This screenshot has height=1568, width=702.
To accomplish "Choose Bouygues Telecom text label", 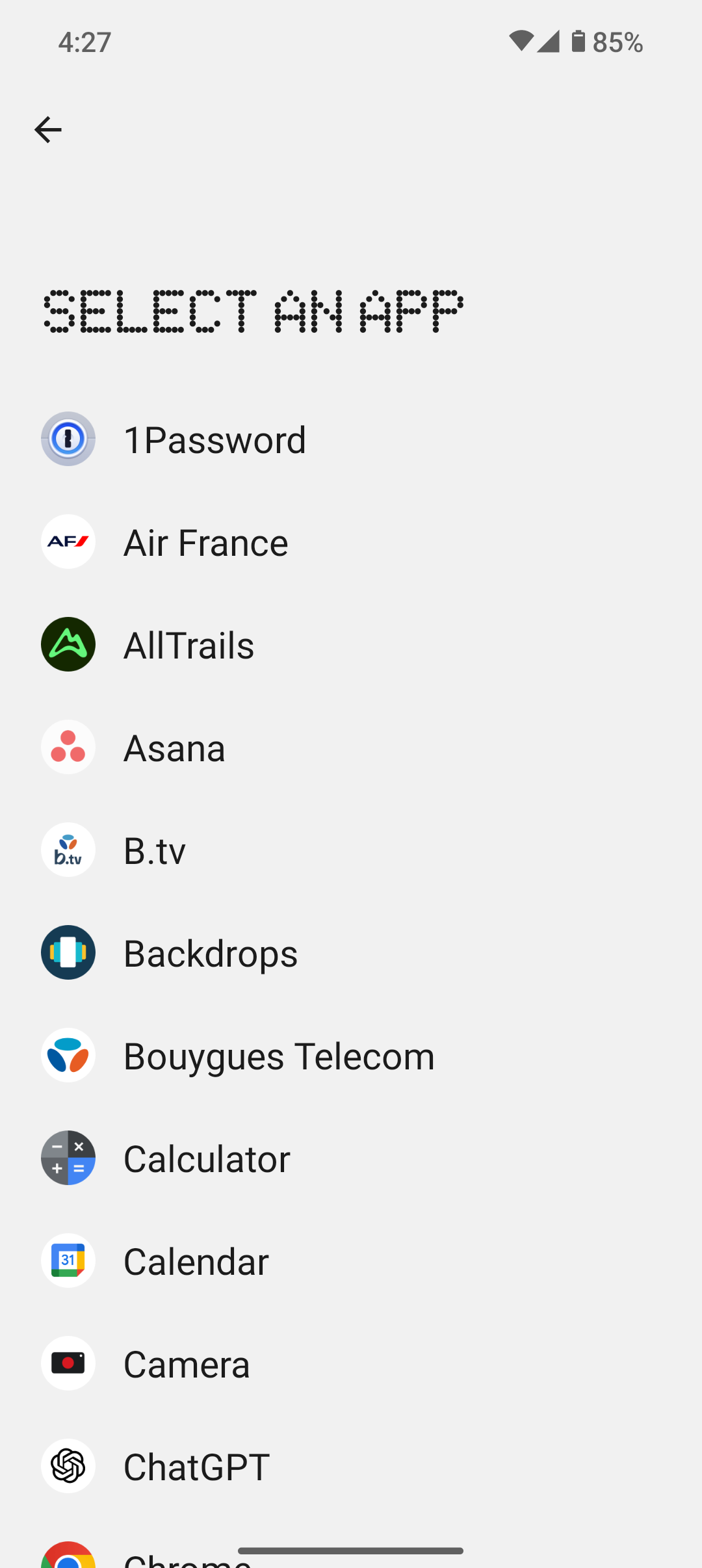I will click(x=279, y=1056).
